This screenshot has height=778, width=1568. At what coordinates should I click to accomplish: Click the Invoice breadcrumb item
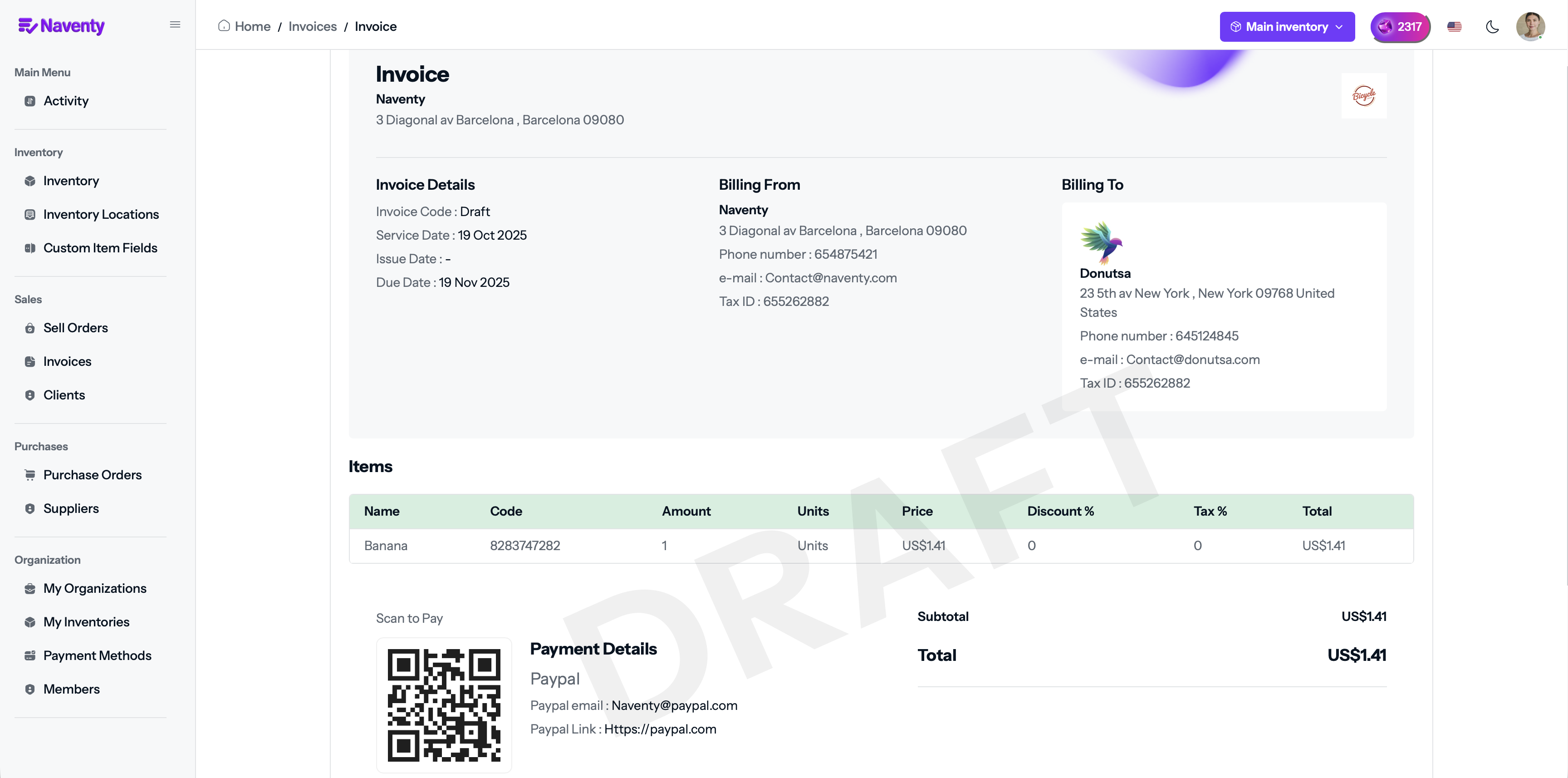tap(376, 26)
